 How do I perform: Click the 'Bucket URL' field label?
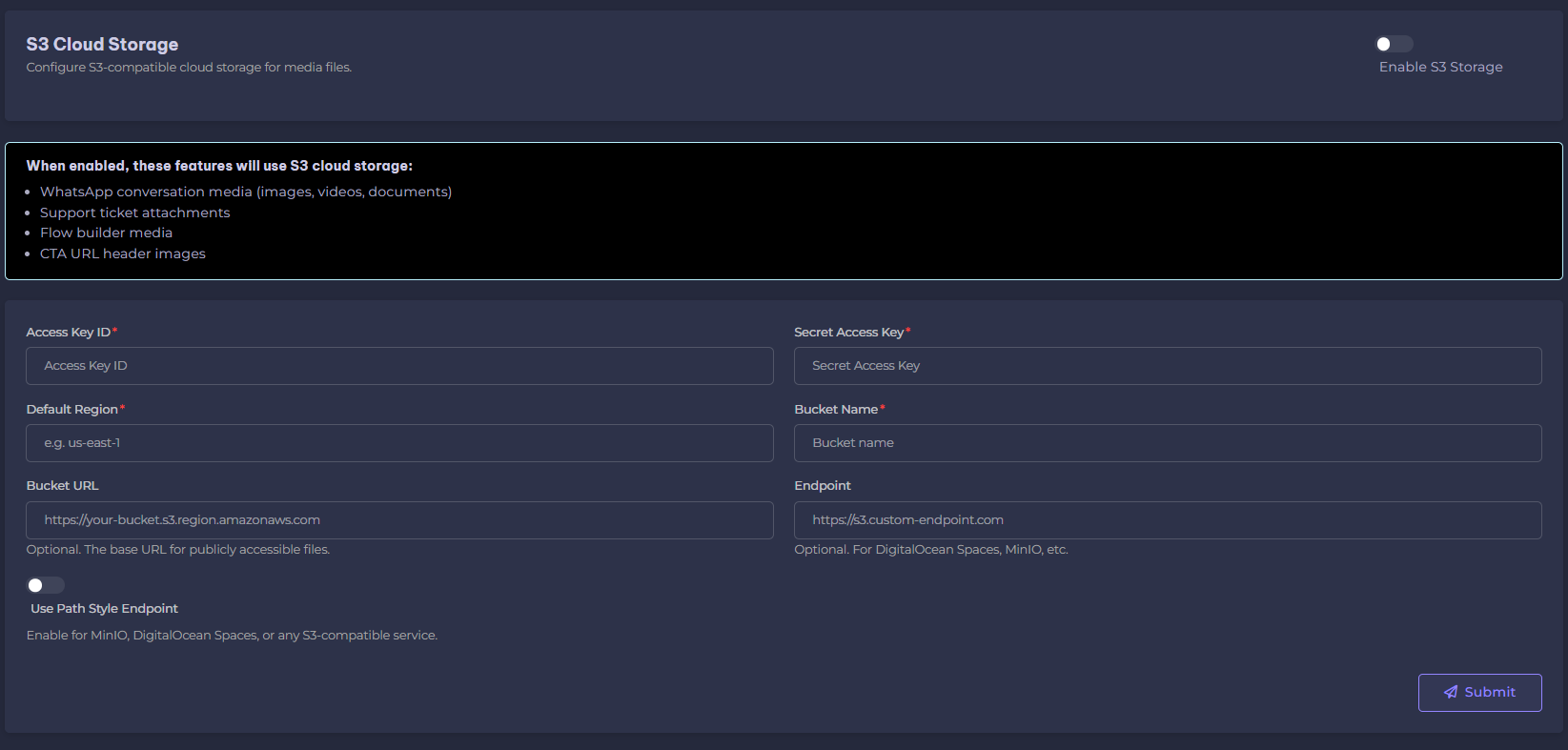[62, 486]
